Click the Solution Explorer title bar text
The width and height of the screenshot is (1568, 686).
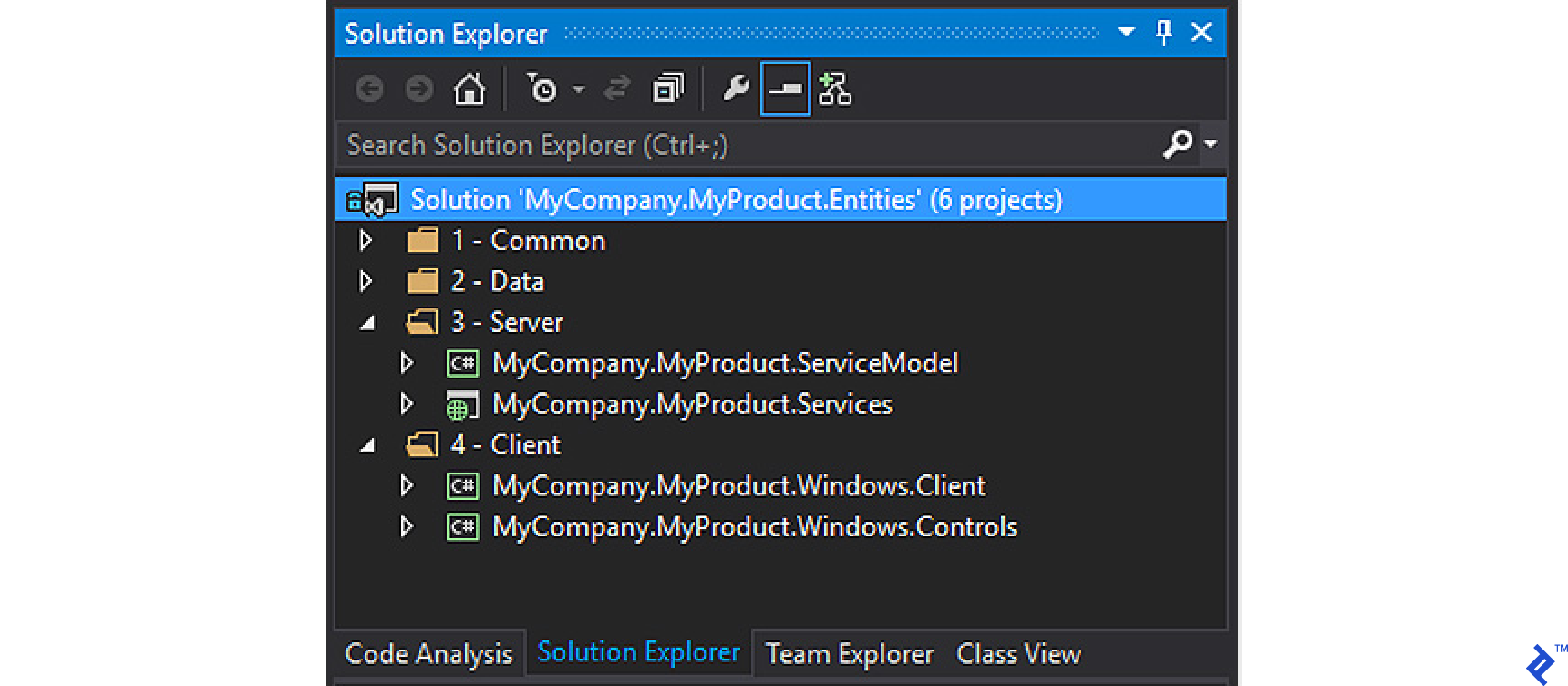446,34
